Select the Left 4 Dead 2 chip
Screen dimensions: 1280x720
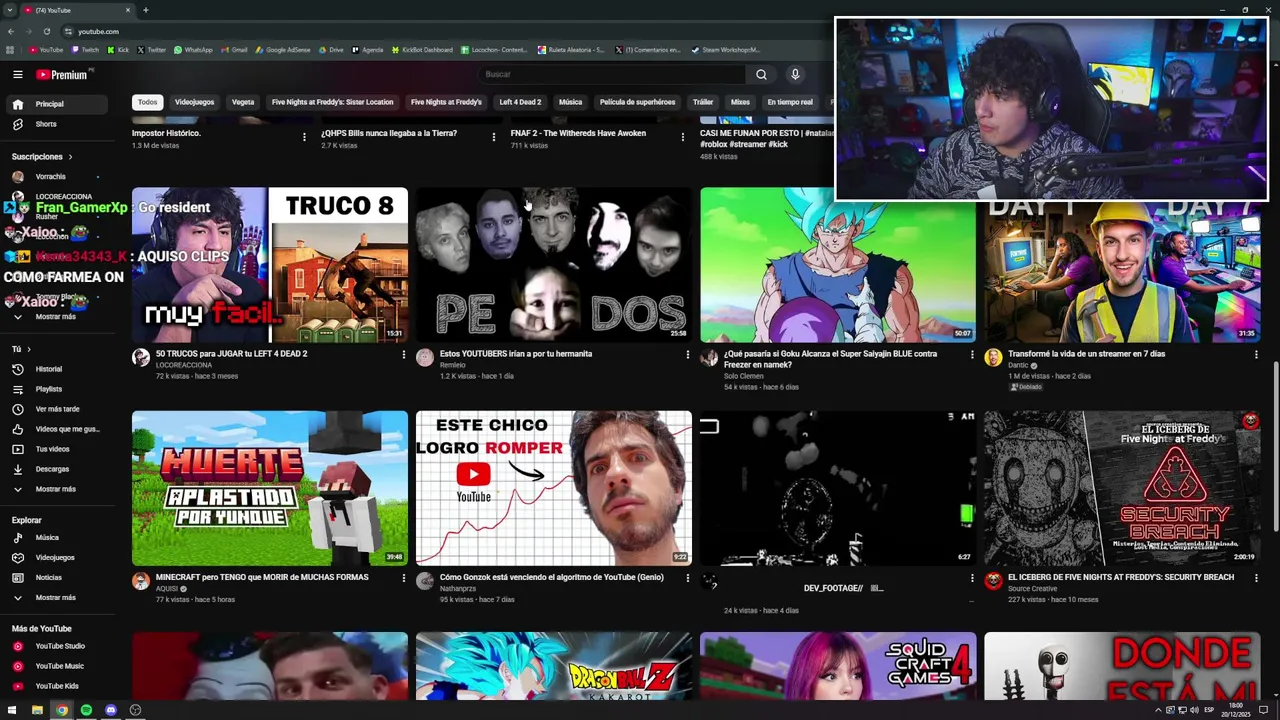tap(520, 102)
